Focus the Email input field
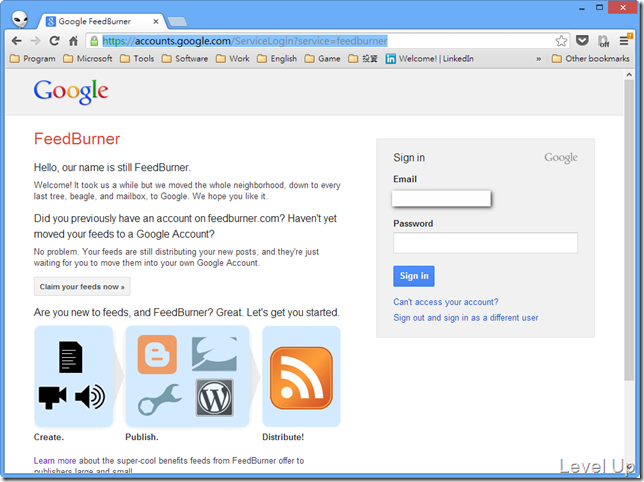644x482 pixels. tap(442, 198)
